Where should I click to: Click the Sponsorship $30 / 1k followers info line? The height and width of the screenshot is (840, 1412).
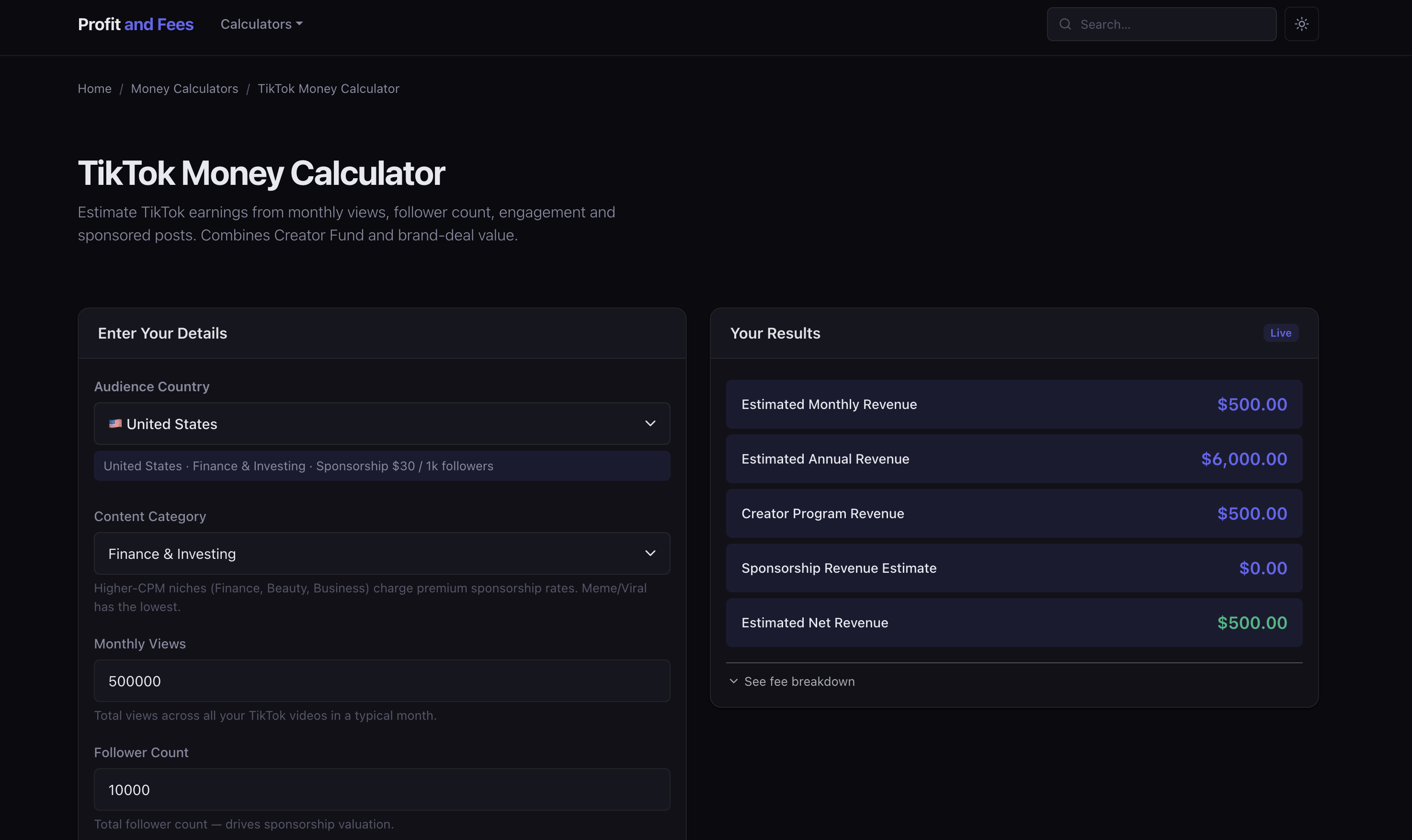point(382,466)
